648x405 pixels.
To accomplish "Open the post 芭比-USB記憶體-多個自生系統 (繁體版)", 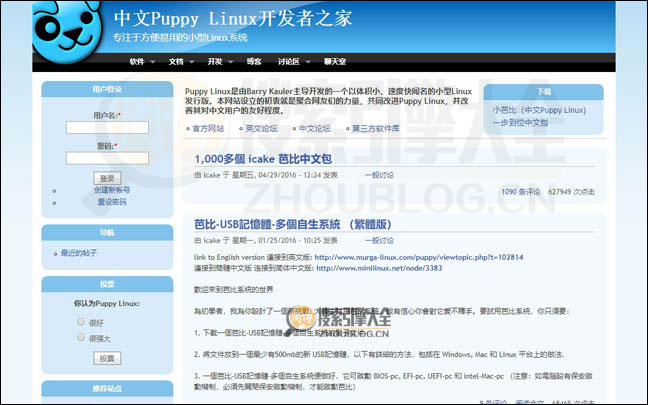I will 293,224.
